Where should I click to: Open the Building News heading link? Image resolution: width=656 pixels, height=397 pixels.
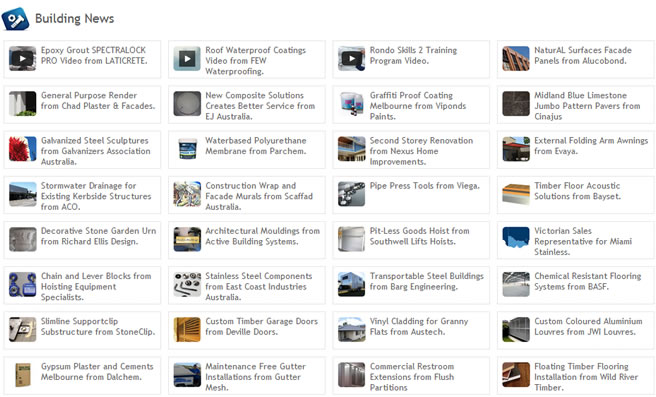pos(74,19)
